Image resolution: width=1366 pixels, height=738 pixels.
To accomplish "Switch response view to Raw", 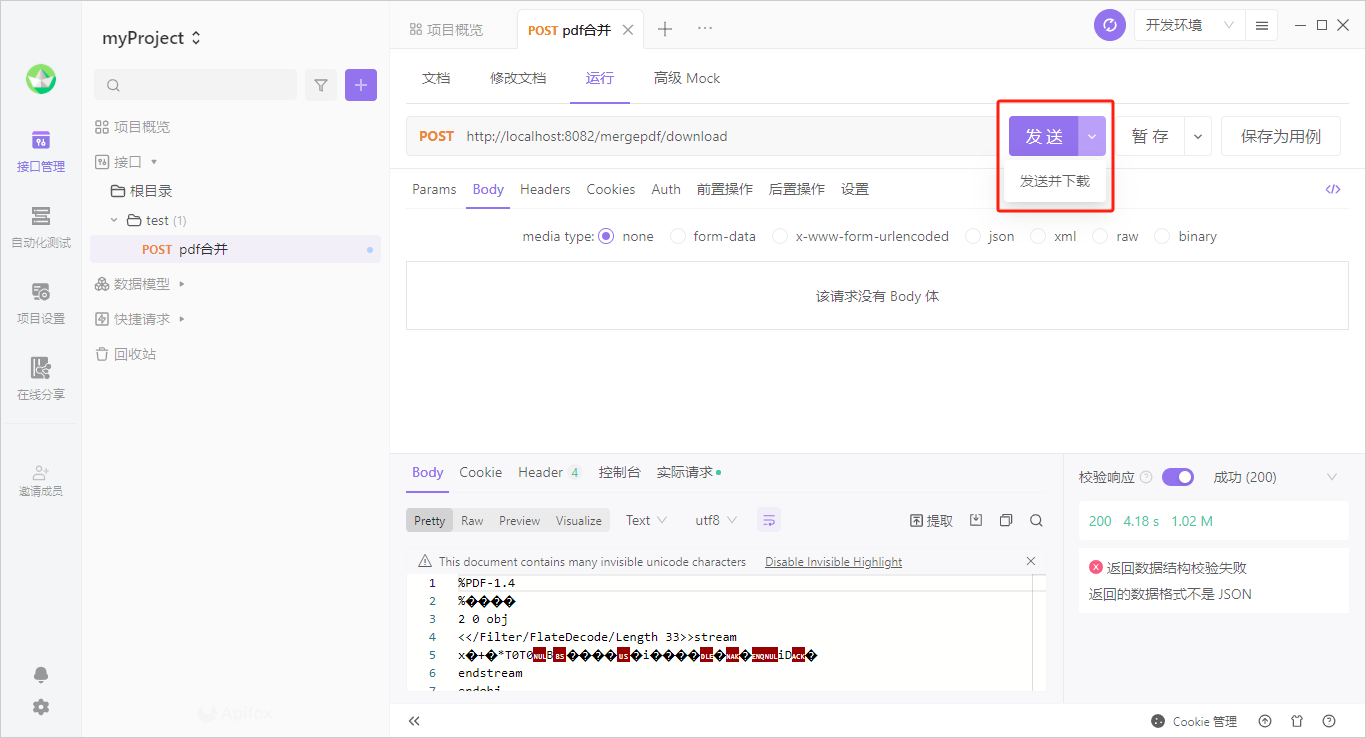I will click(x=472, y=520).
